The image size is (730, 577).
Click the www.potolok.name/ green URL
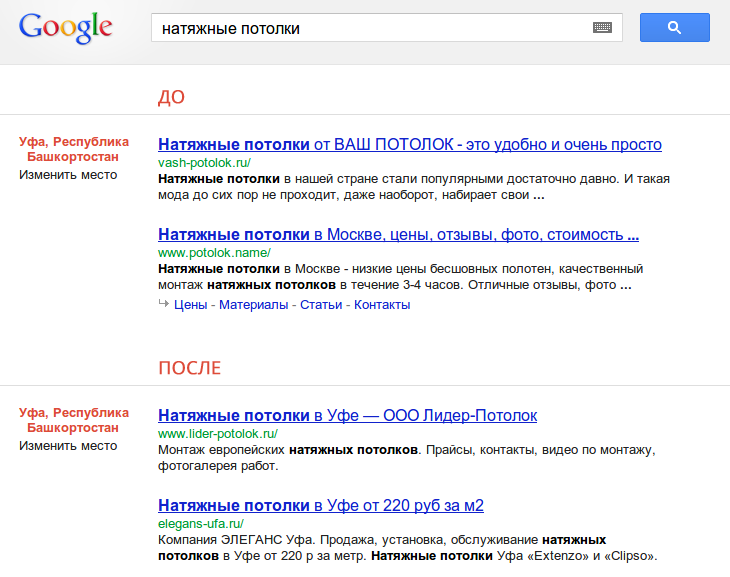click(x=214, y=252)
